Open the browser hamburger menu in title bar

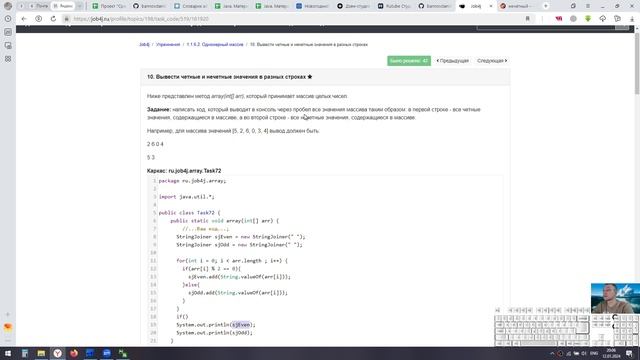(588, 6)
